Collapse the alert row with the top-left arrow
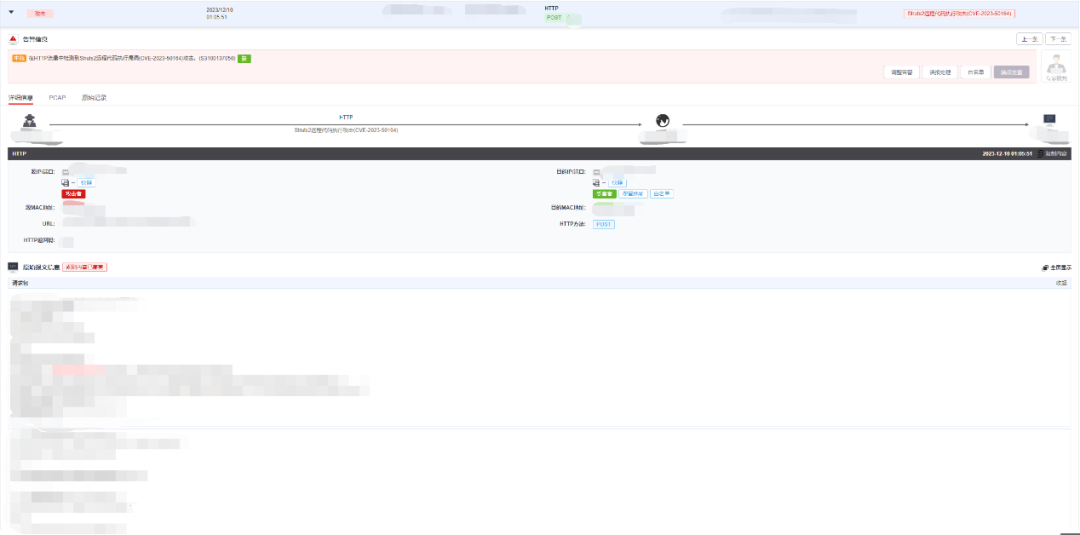Viewport: 1080px width, 535px height. point(12,12)
